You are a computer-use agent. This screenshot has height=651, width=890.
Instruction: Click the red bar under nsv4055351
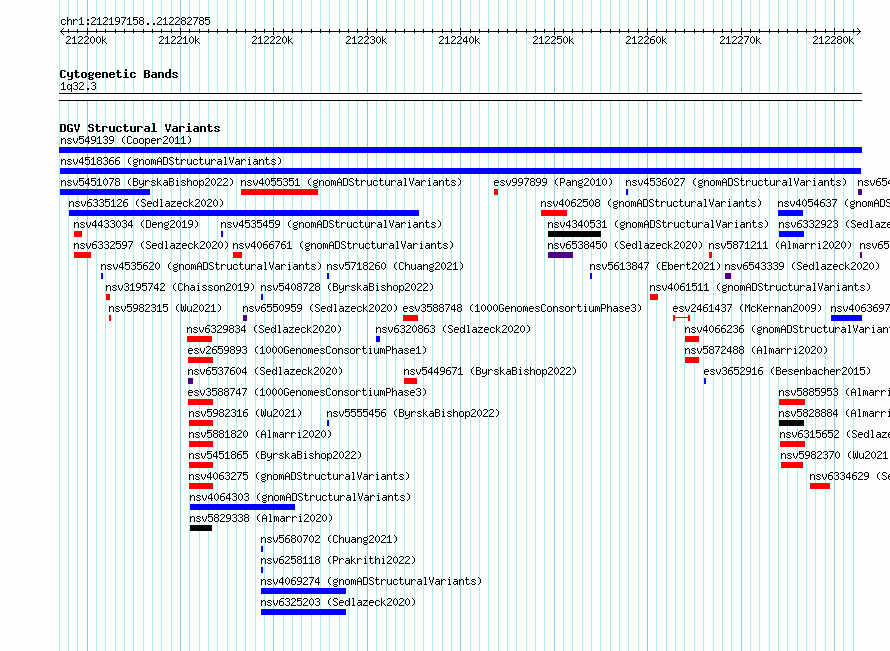pos(279,192)
